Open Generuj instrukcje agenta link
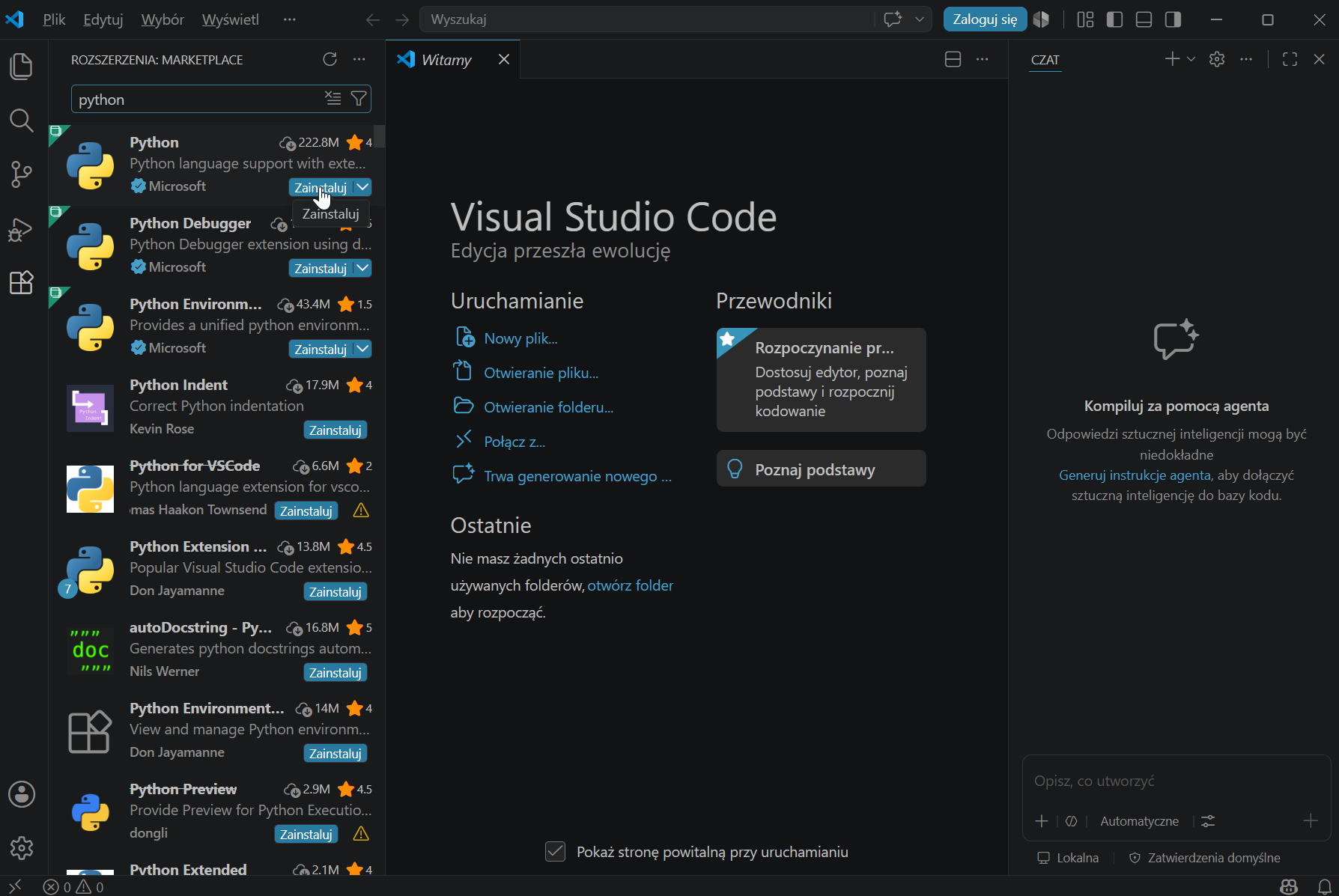The width and height of the screenshot is (1339, 896). 1134,475
